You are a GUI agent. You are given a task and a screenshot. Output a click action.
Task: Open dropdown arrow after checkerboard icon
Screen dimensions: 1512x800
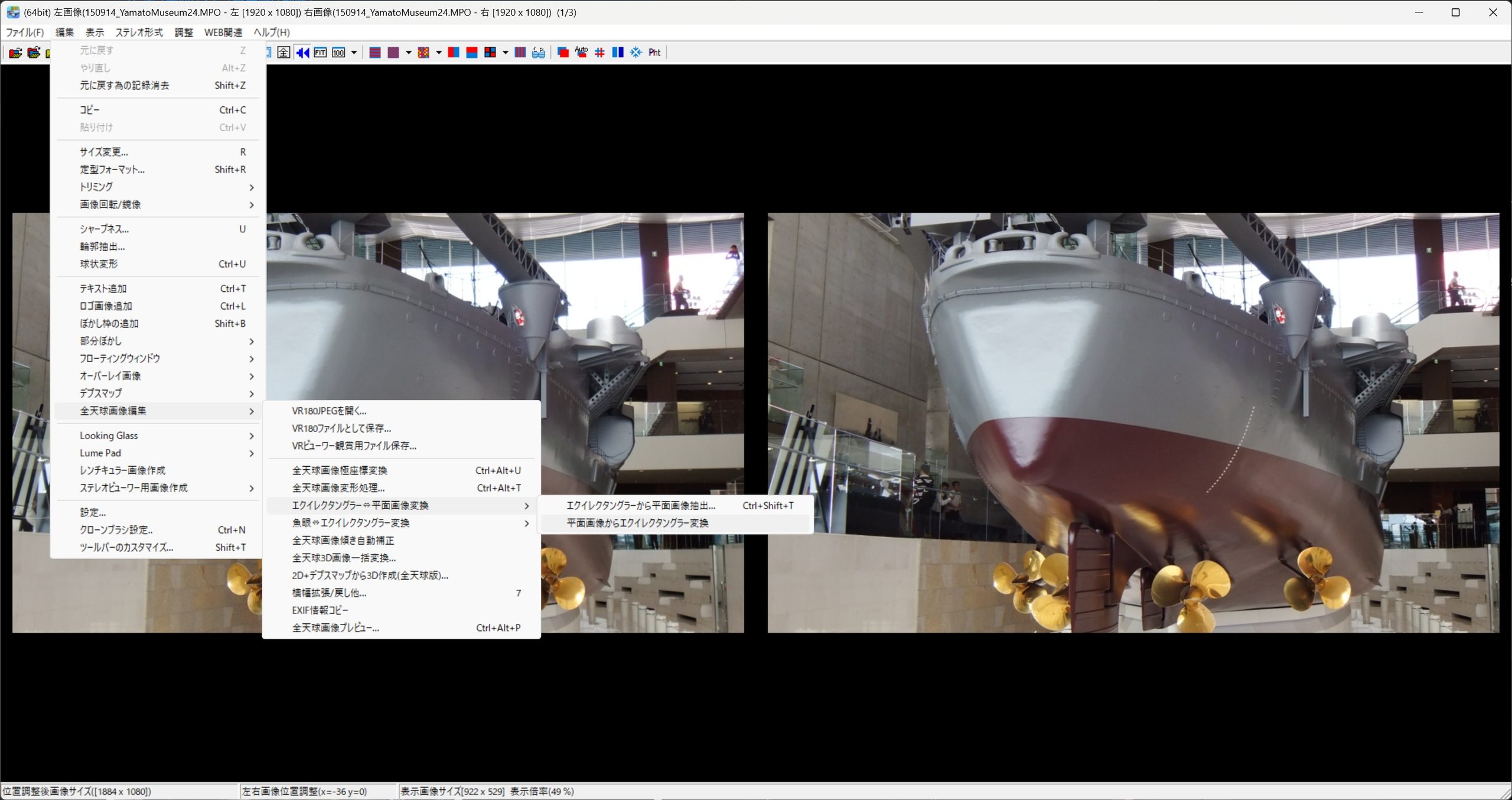coord(439,53)
